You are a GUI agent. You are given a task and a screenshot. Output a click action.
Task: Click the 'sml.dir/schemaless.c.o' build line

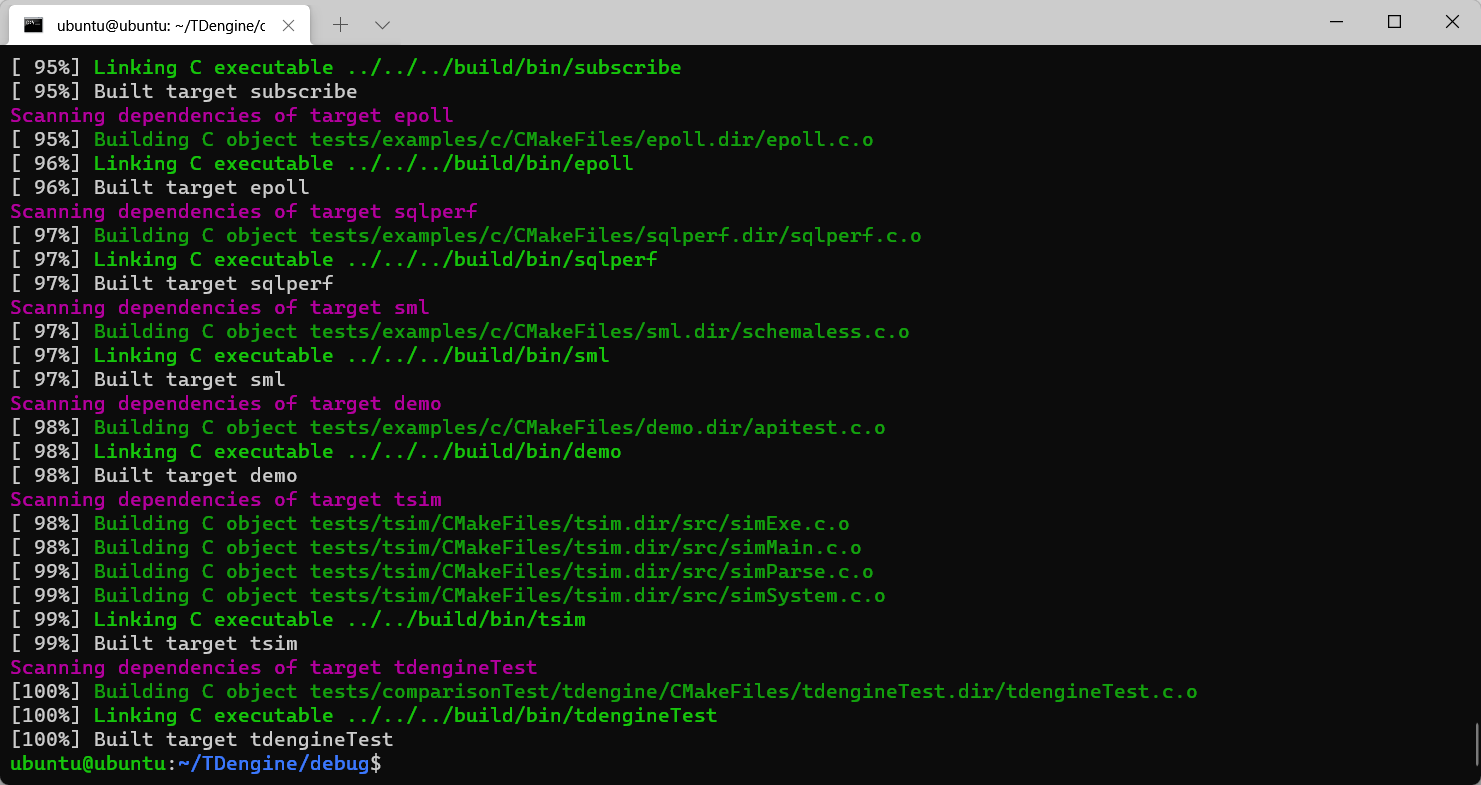point(460,332)
